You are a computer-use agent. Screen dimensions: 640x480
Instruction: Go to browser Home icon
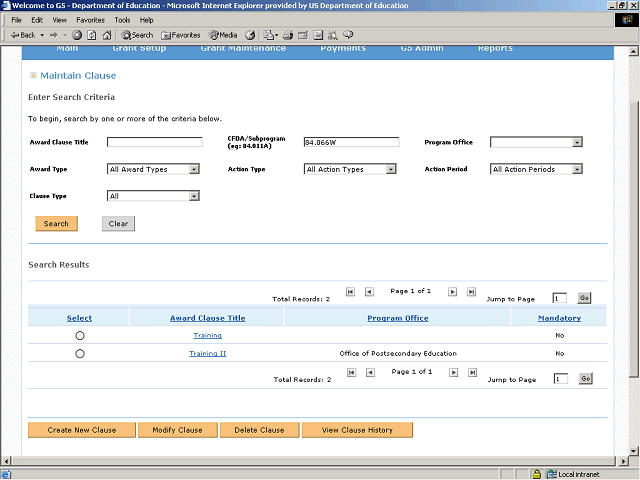tap(105, 35)
